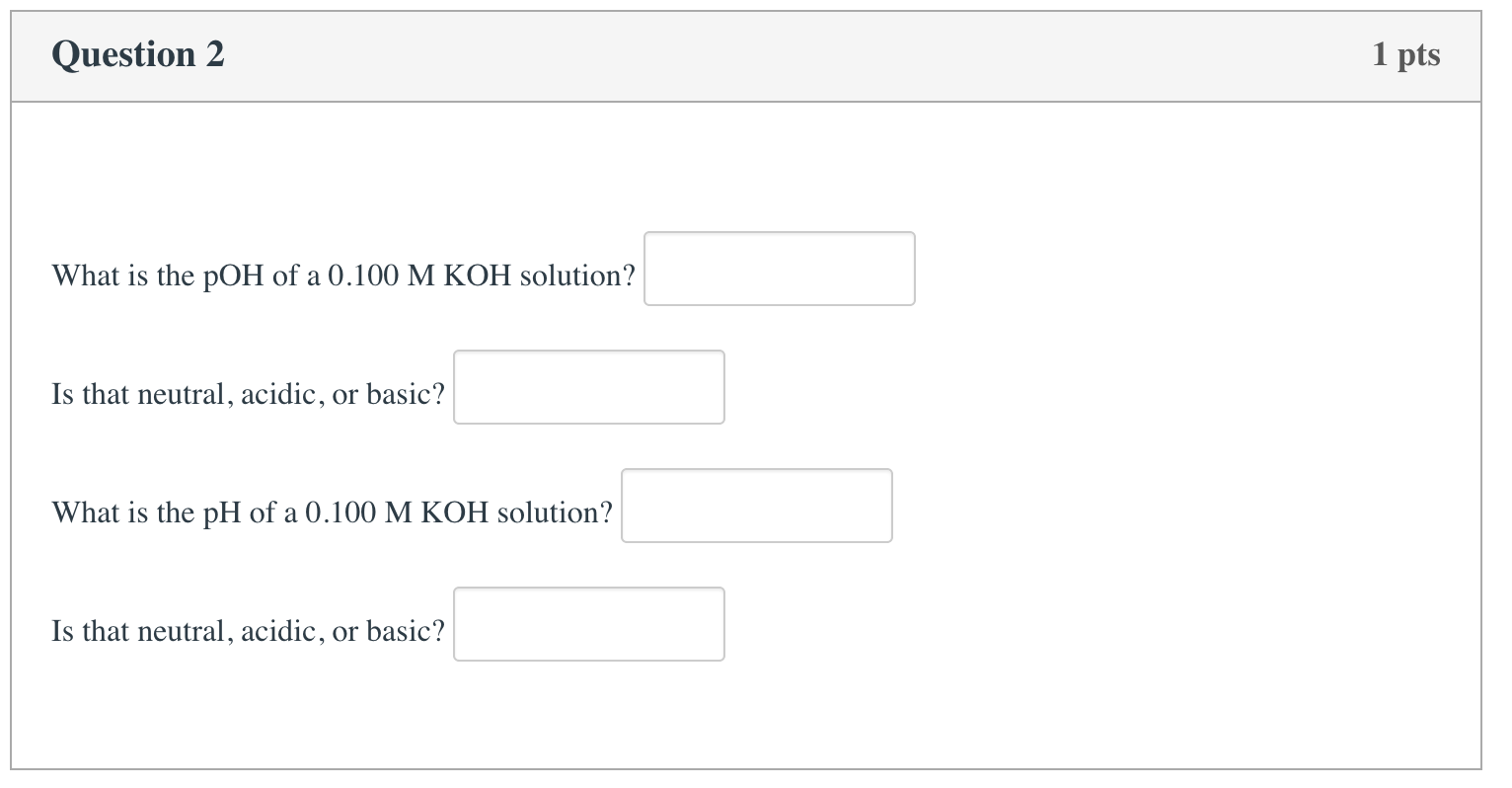Focus the bottom neutral, acidic, or basic answer box
This screenshot has width=1512, height=788.
tap(588, 624)
